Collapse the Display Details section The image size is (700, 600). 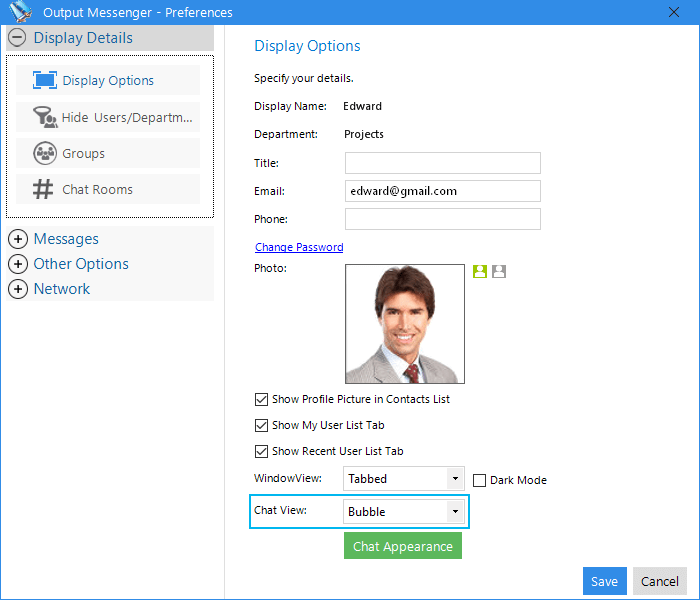[x=17, y=38]
